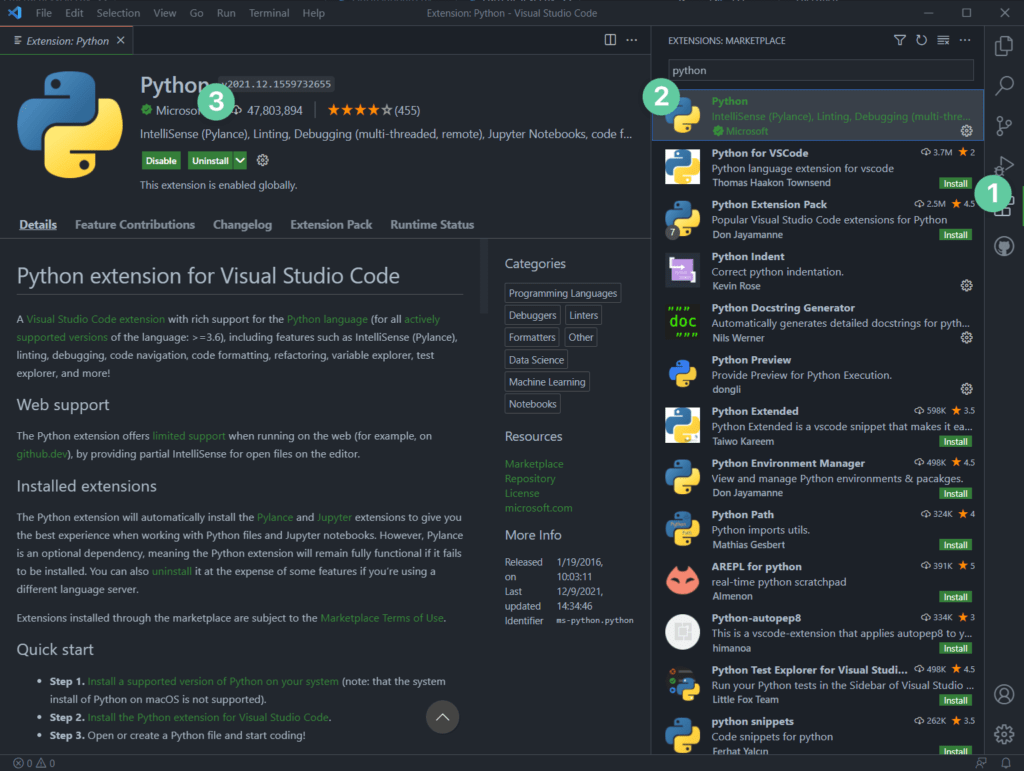Open notifications bell in status bar

point(1006,763)
